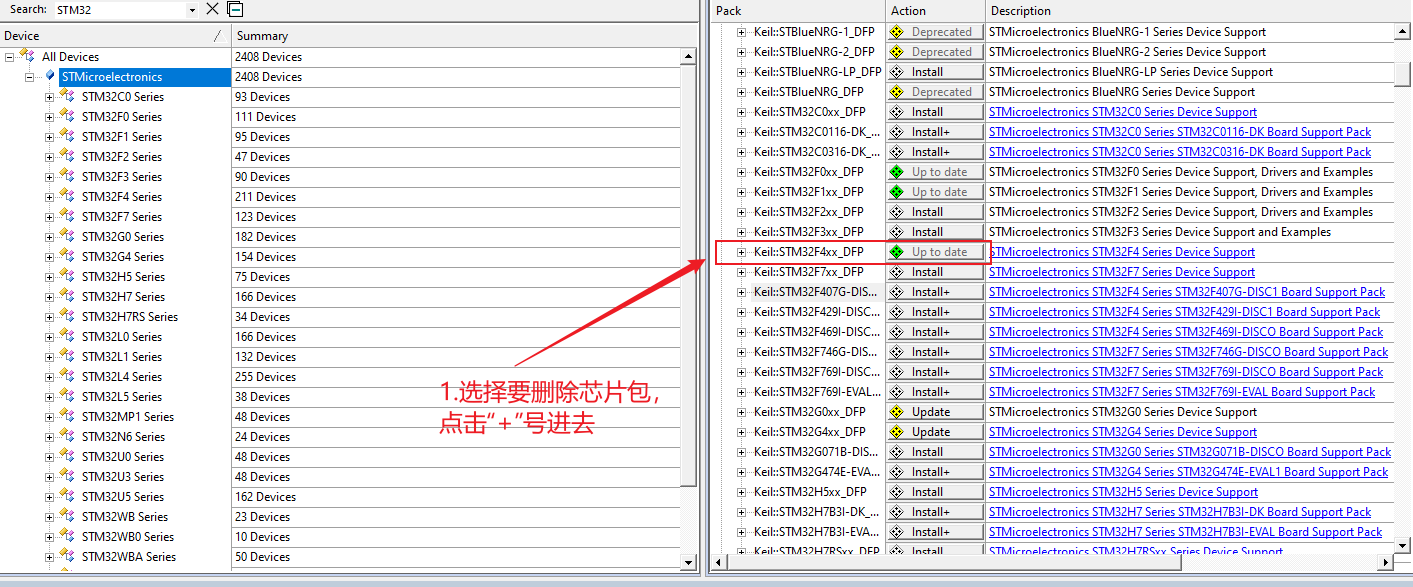The image size is (1413, 587).
Task: Click the STM32MP1 Series chip icon
Action: click(67, 416)
